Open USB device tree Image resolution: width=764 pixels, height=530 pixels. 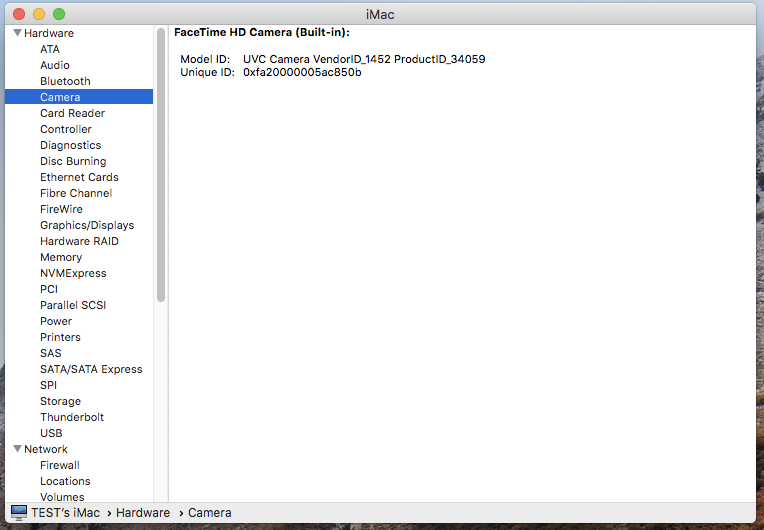[x=51, y=433]
